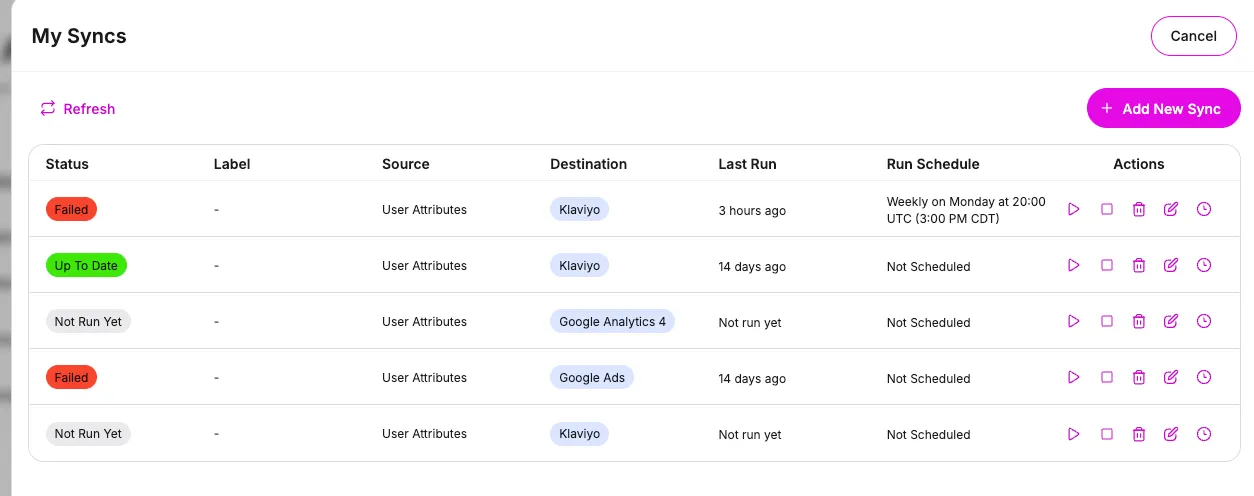Open clock icon for Google Ads sync

click(1204, 377)
